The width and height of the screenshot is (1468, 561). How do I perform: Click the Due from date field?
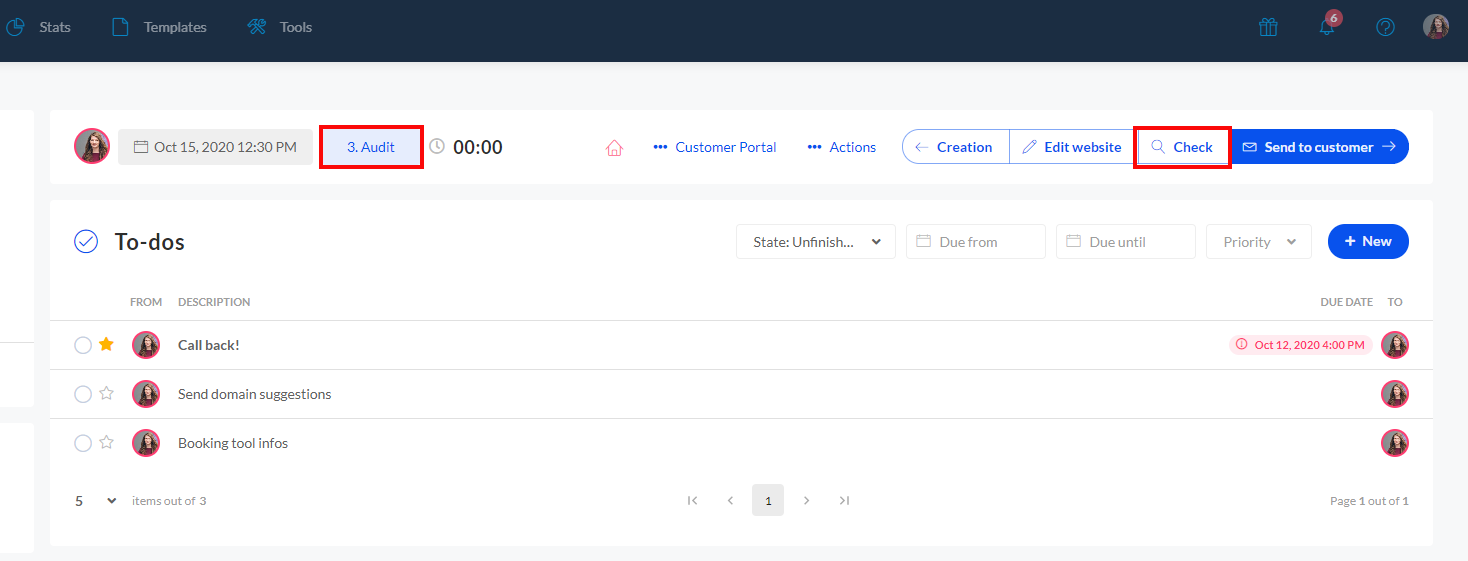(x=975, y=242)
